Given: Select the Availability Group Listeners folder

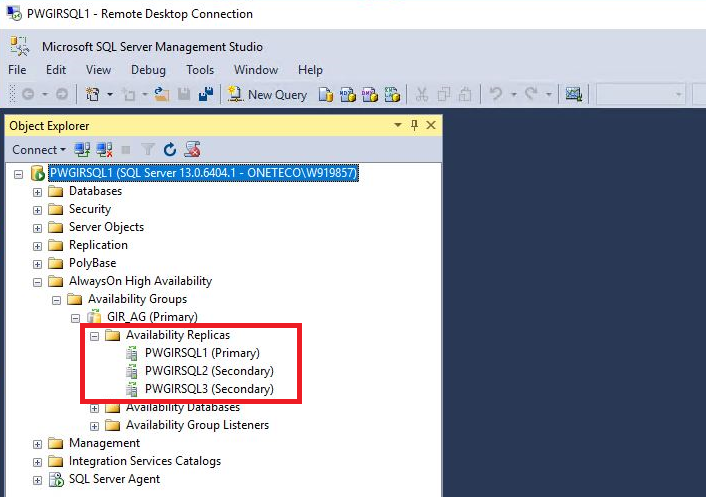Looking at the screenshot, I should (197, 425).
